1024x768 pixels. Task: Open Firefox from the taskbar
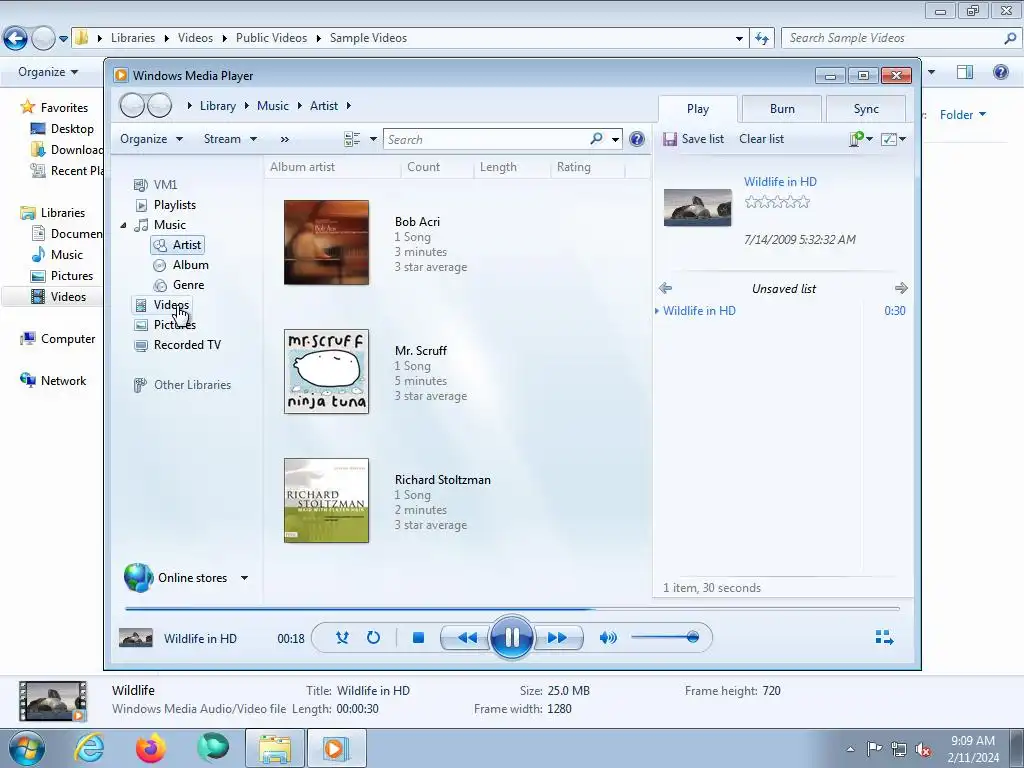click(150, 748)
